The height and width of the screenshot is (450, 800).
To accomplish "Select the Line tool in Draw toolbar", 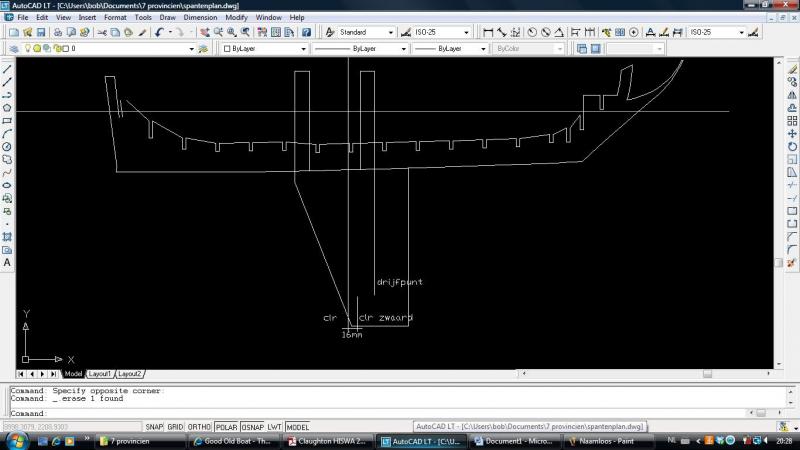I will tap(7, 69).
